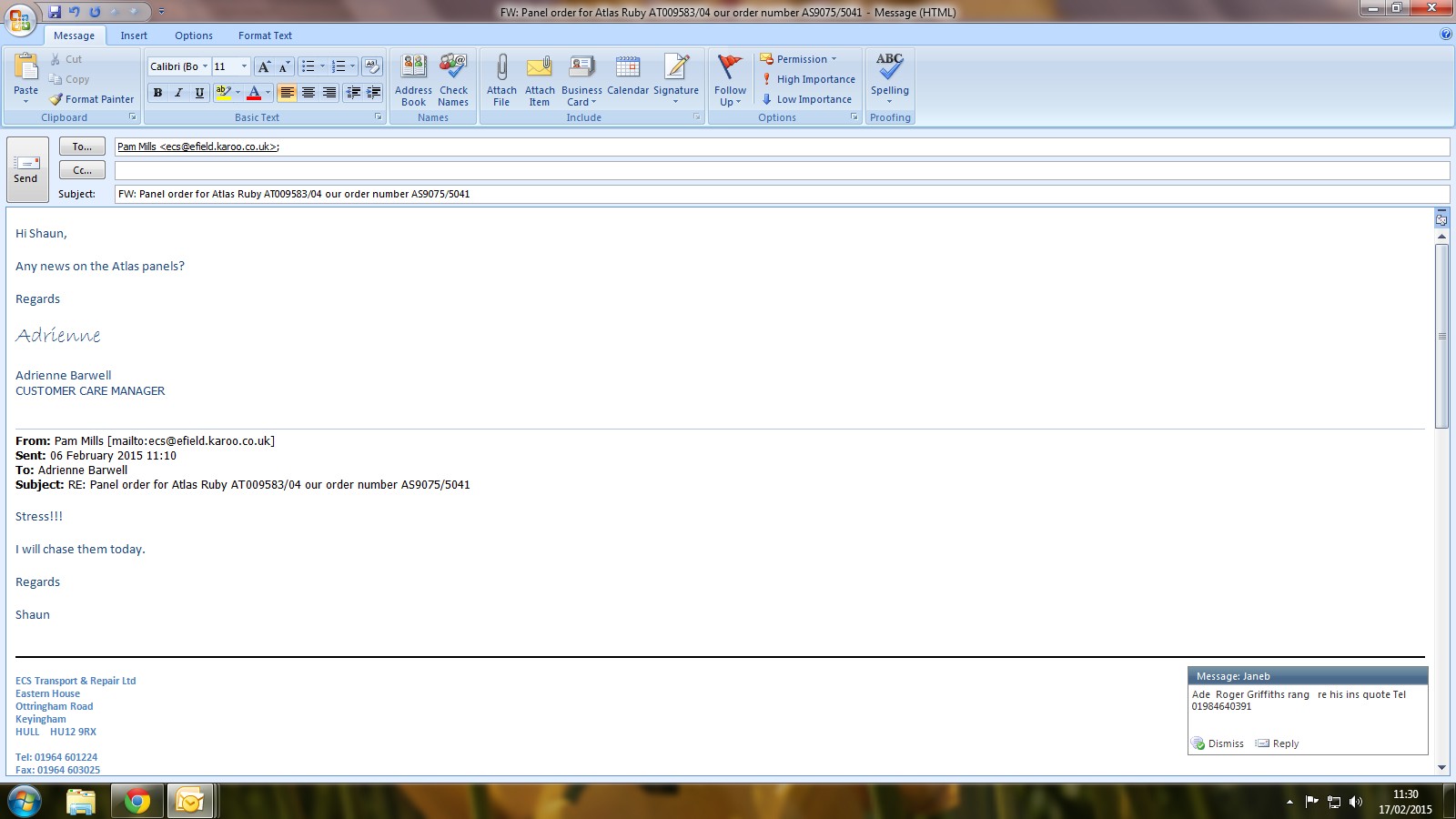Run Check Names on recipients
Image resolution: width=1456 pixels, height=819 pixels.
(x=453, y=80)
